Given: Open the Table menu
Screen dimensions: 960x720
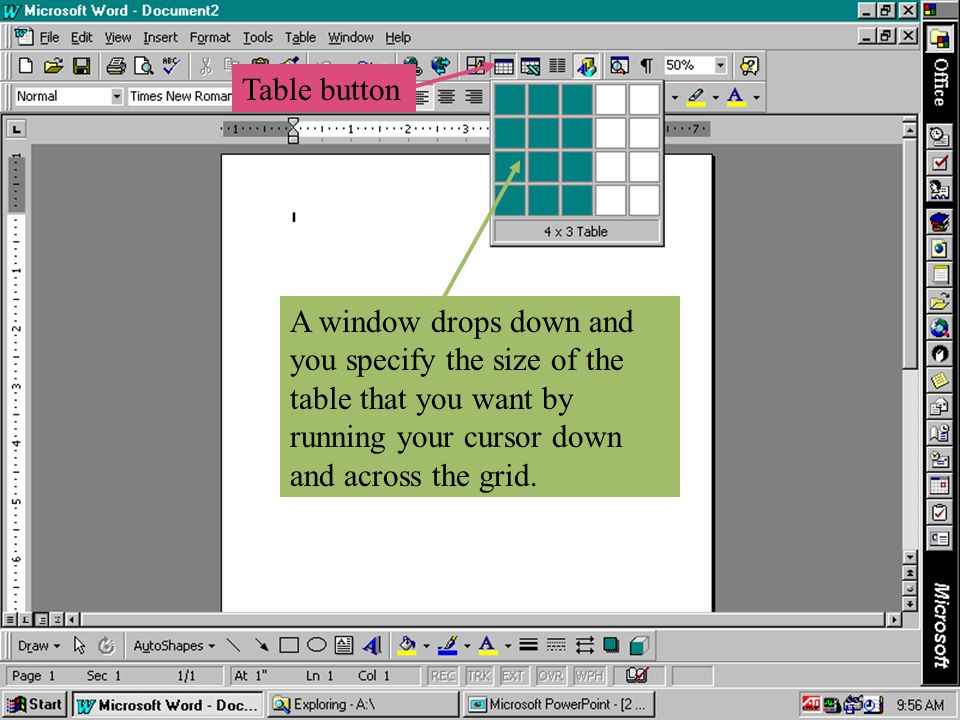Looking at the screenshot, I should [x=300, y=37].
